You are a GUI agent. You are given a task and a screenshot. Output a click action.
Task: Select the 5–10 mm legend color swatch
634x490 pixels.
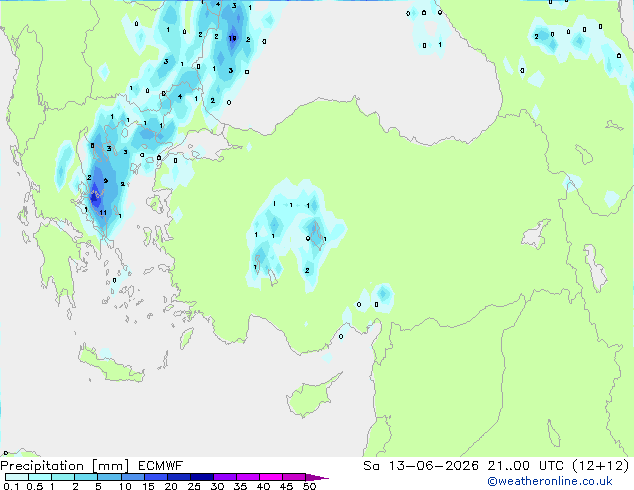pyautogui.click(x=109, y=477)
